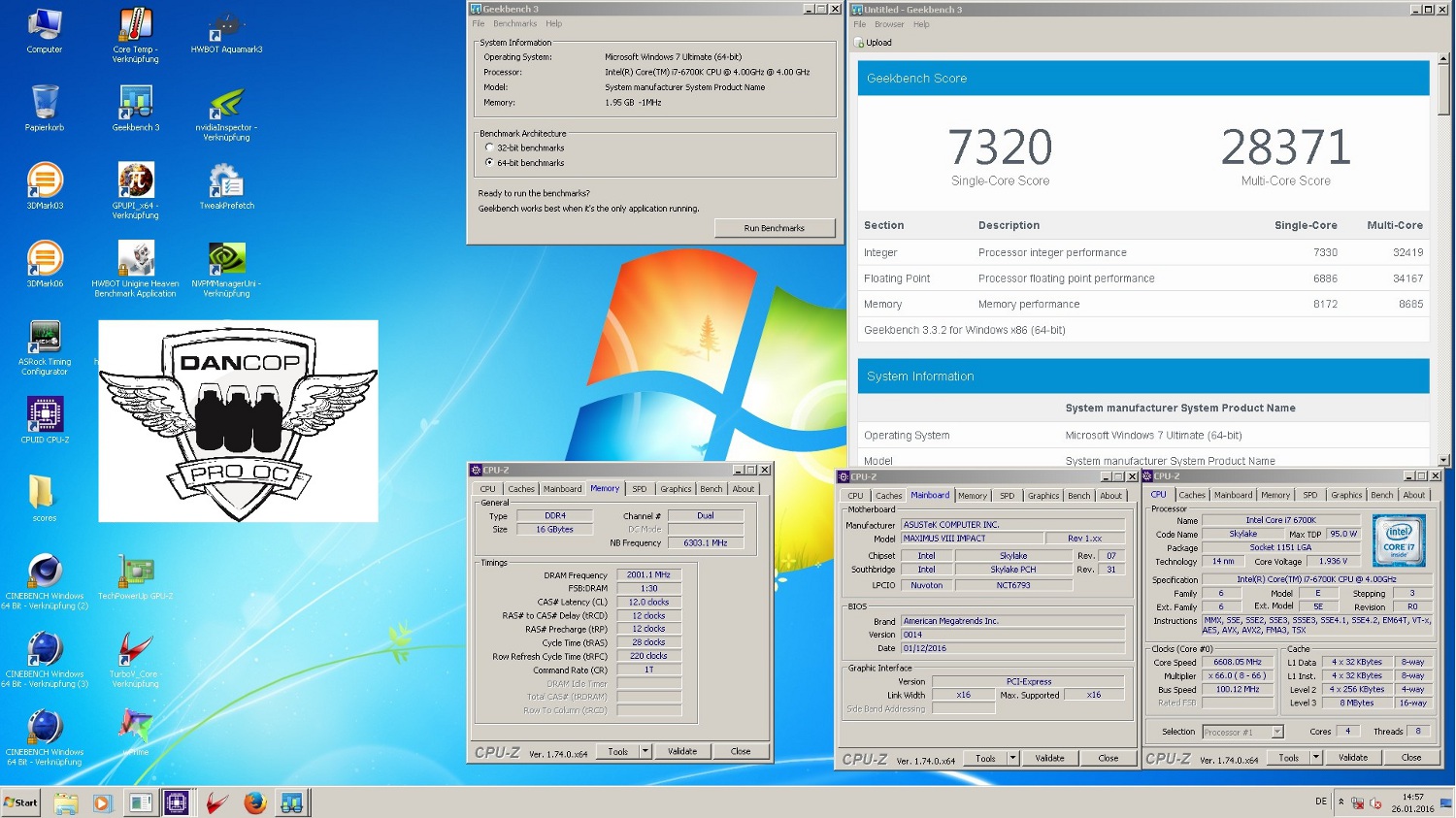
Task: Click Validate in mainboard CPU-Z window
Action: 1049,758
